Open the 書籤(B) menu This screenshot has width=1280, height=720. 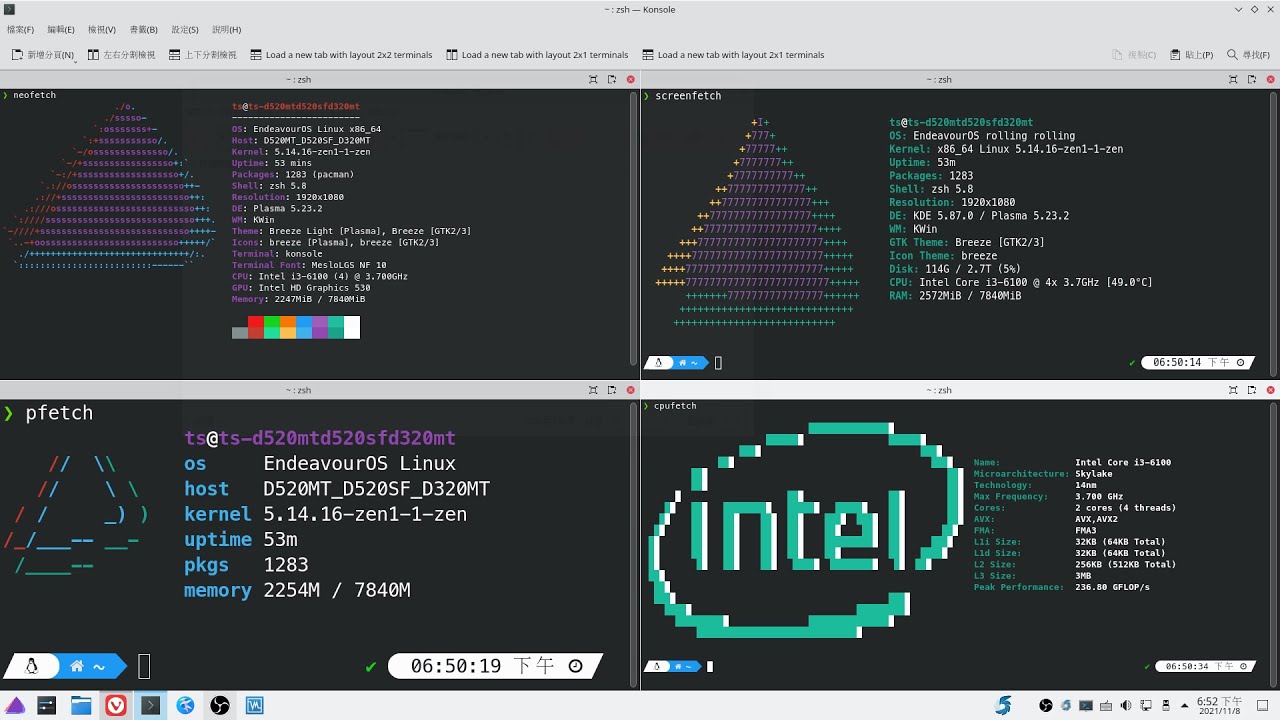click(144, 30)
